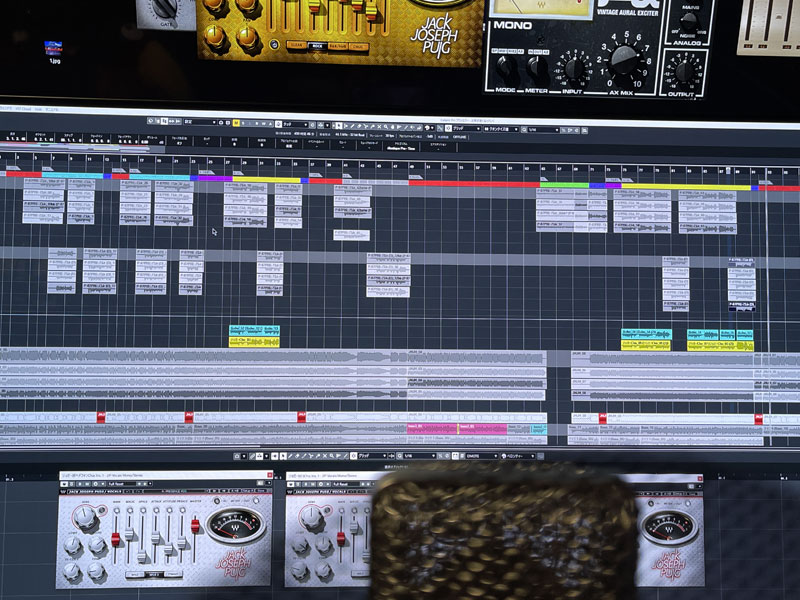Choose the Erase tool in the lower editor toolbar

coord(297,456)
